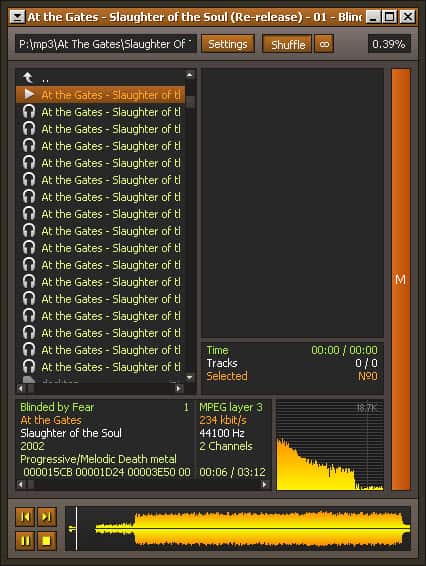The height and width of the screenshot is (566, 426).
Task: Click the Selected №0 row
Action: pos(292,376)
